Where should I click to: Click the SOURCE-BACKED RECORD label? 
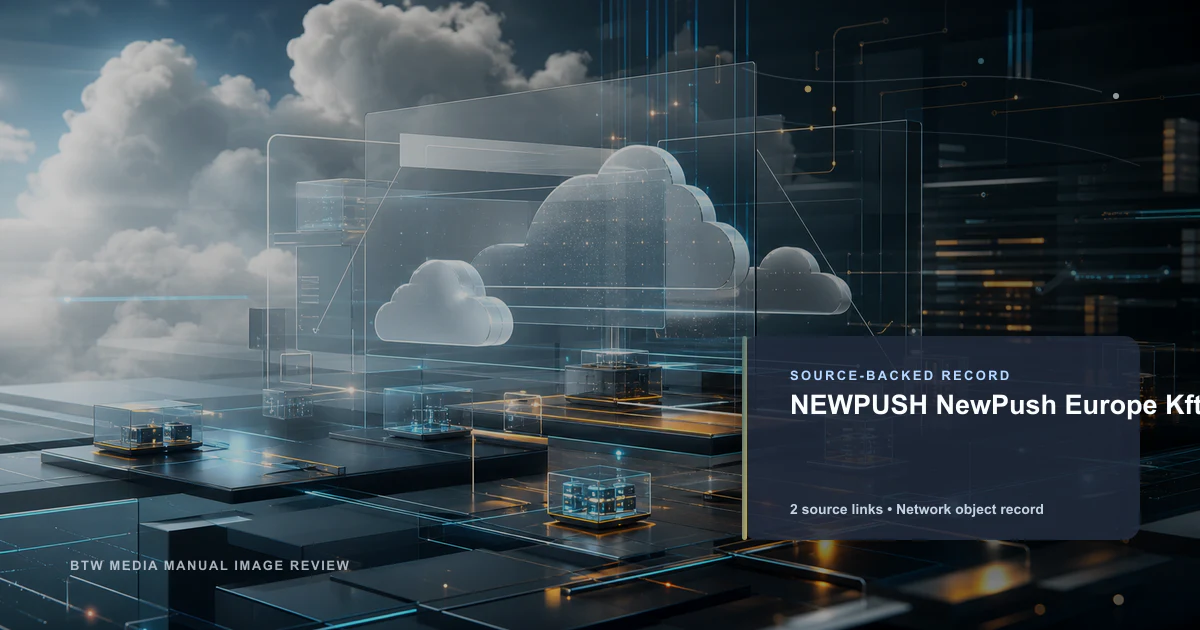click(x=900, y=376)
